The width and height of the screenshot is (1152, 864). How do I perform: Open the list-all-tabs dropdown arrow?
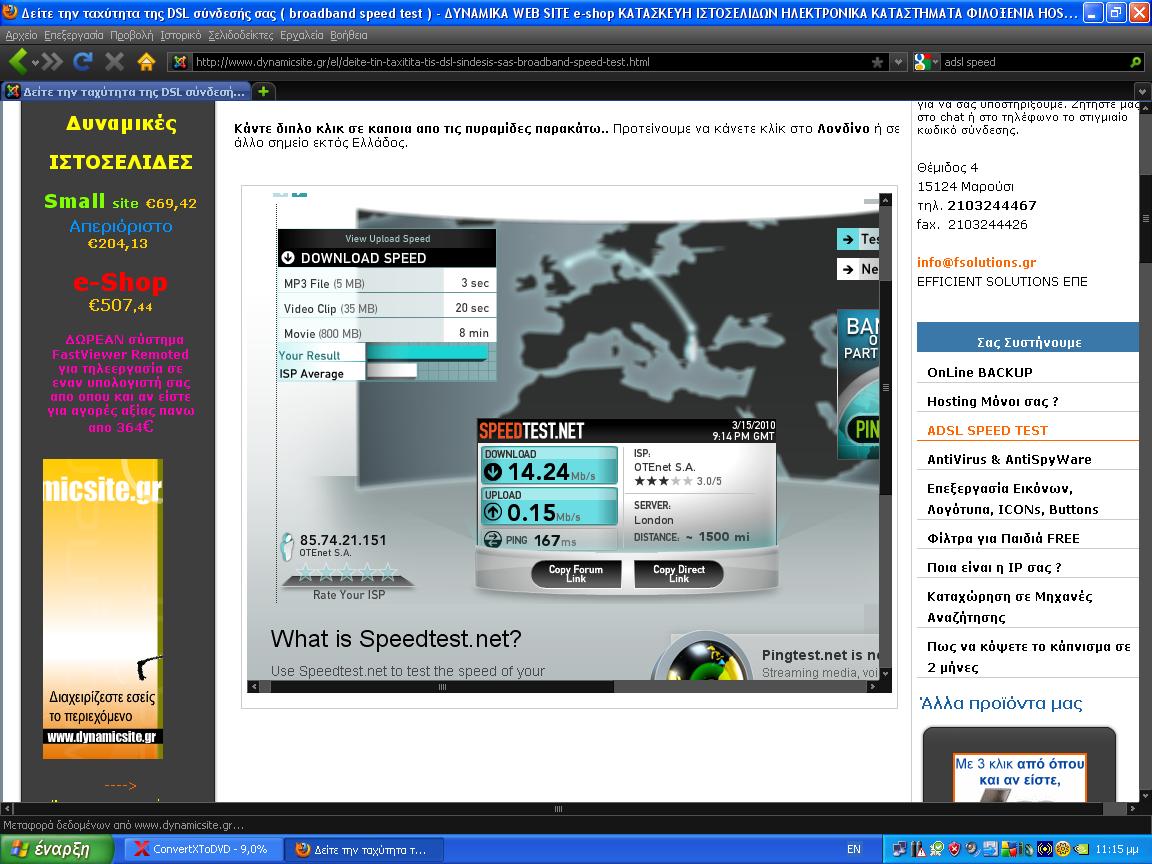point(1142,92)
